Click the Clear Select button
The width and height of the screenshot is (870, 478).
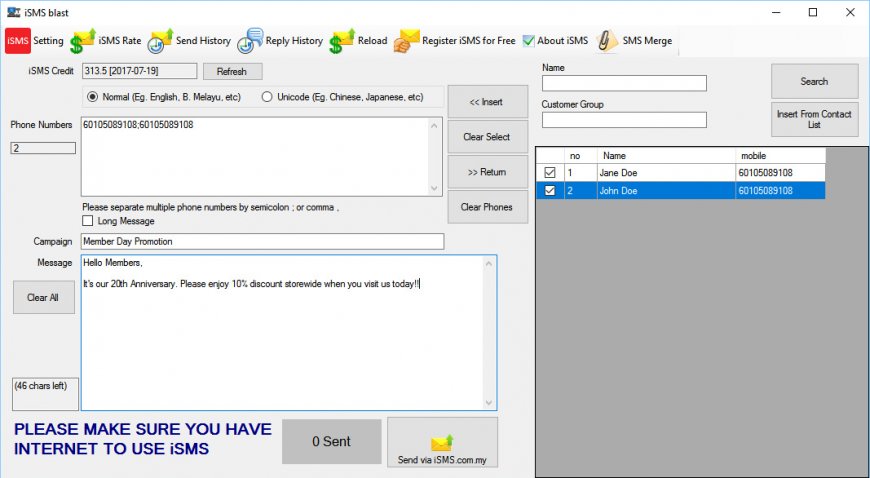point(488,137)
